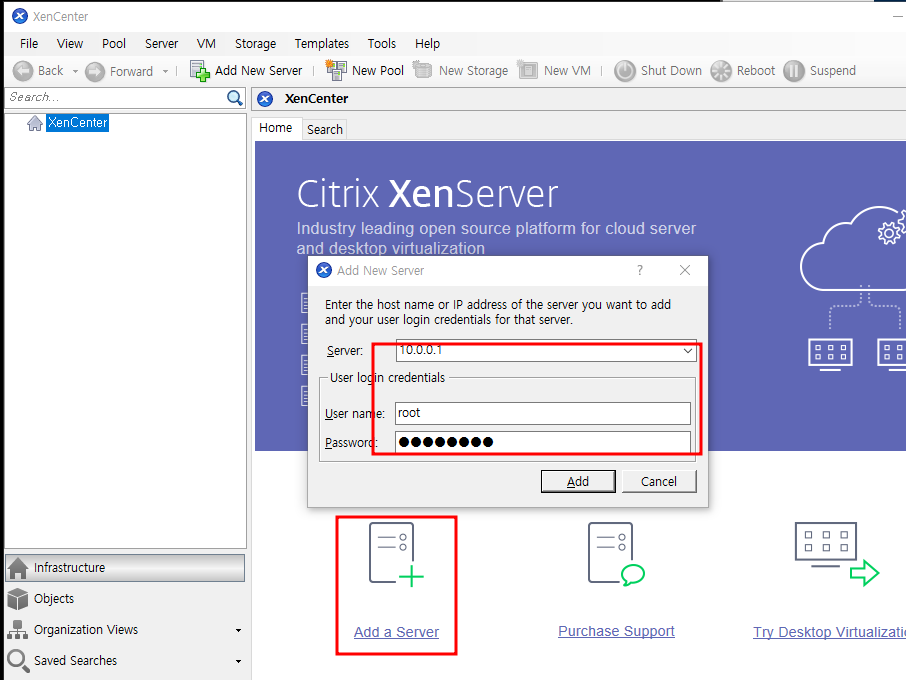Image resolution: width=906 pixels, height=680 pixels.
Task: Click the help question mark in dialog
Action: [x=640, y=270]
